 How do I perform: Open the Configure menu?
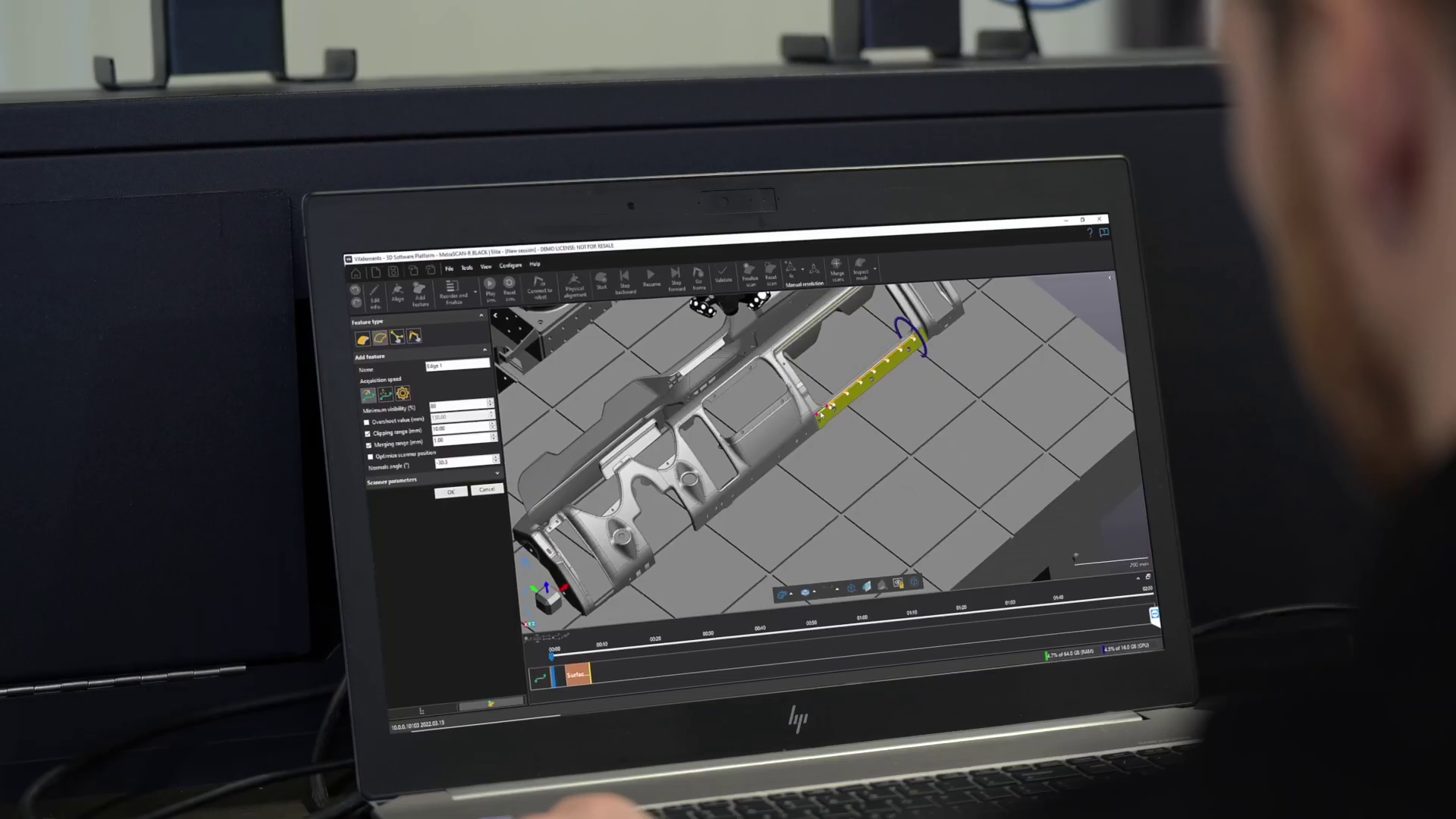point(510,265)
